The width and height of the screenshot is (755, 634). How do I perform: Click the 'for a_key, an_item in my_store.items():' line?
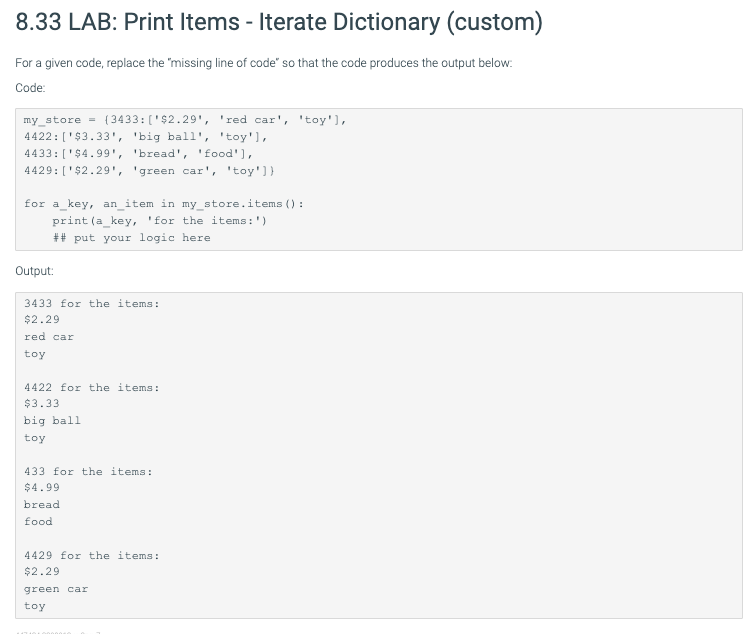coord(164,204)
